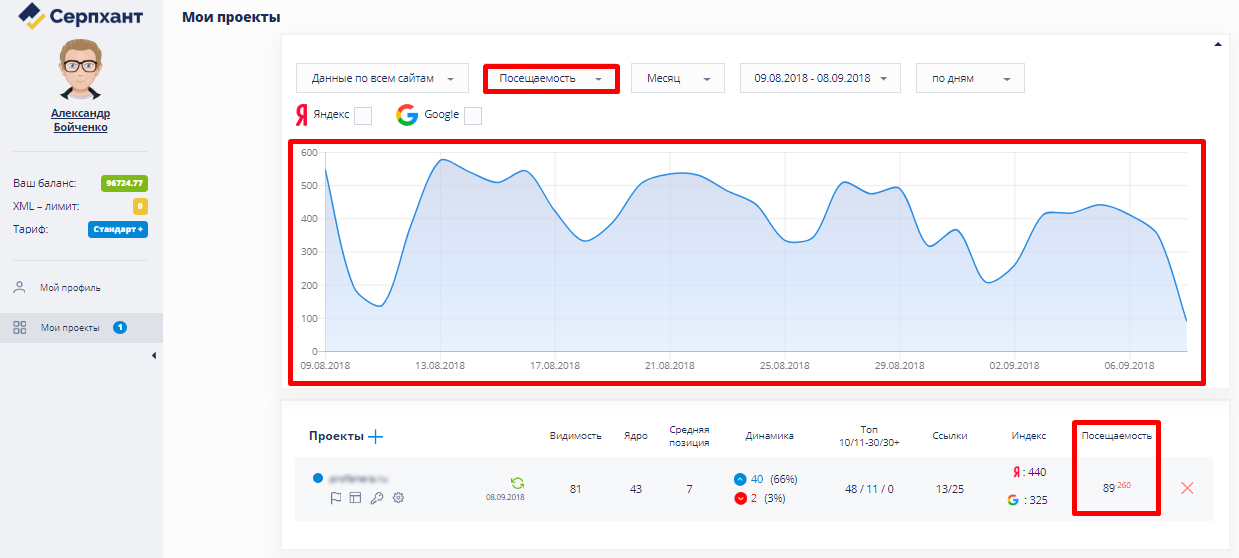Expand the Посещаемость metric dropdown
This screenshot has width=1239, height=558.
551,79
